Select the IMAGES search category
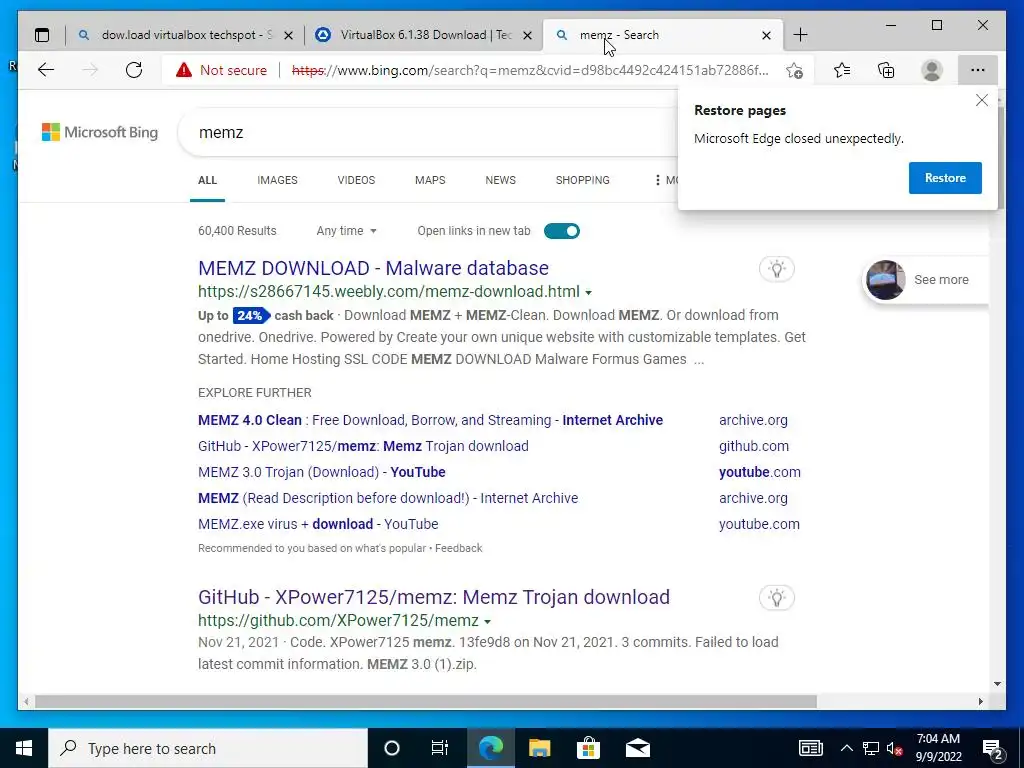Viewport: 1024px width, 768px height. coord(277,180)
